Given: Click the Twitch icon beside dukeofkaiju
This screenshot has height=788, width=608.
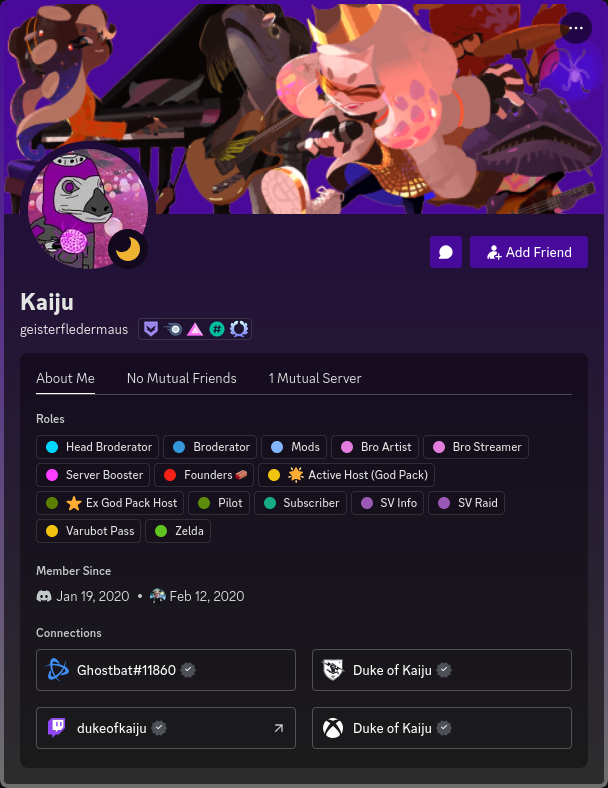Looking at the screenshot, I should click(x=57, y=728).
